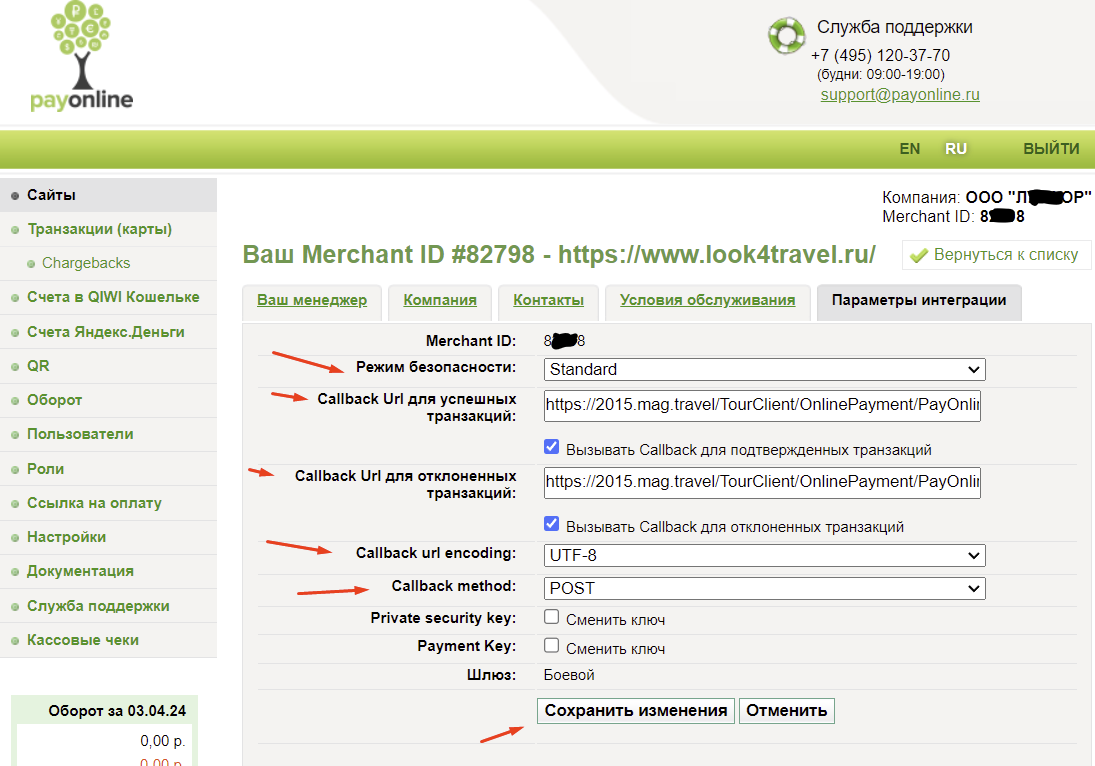Switch language to EN
Image resolution: width=1095 pixels, height=766 pixels.
[x=909, y=149]
